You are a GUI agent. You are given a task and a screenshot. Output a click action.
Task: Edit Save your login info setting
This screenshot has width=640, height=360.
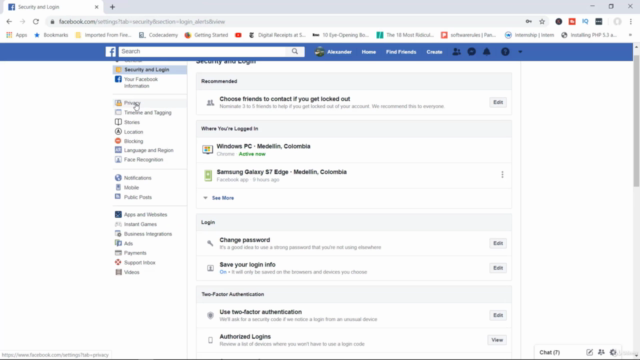pos(498,268)
